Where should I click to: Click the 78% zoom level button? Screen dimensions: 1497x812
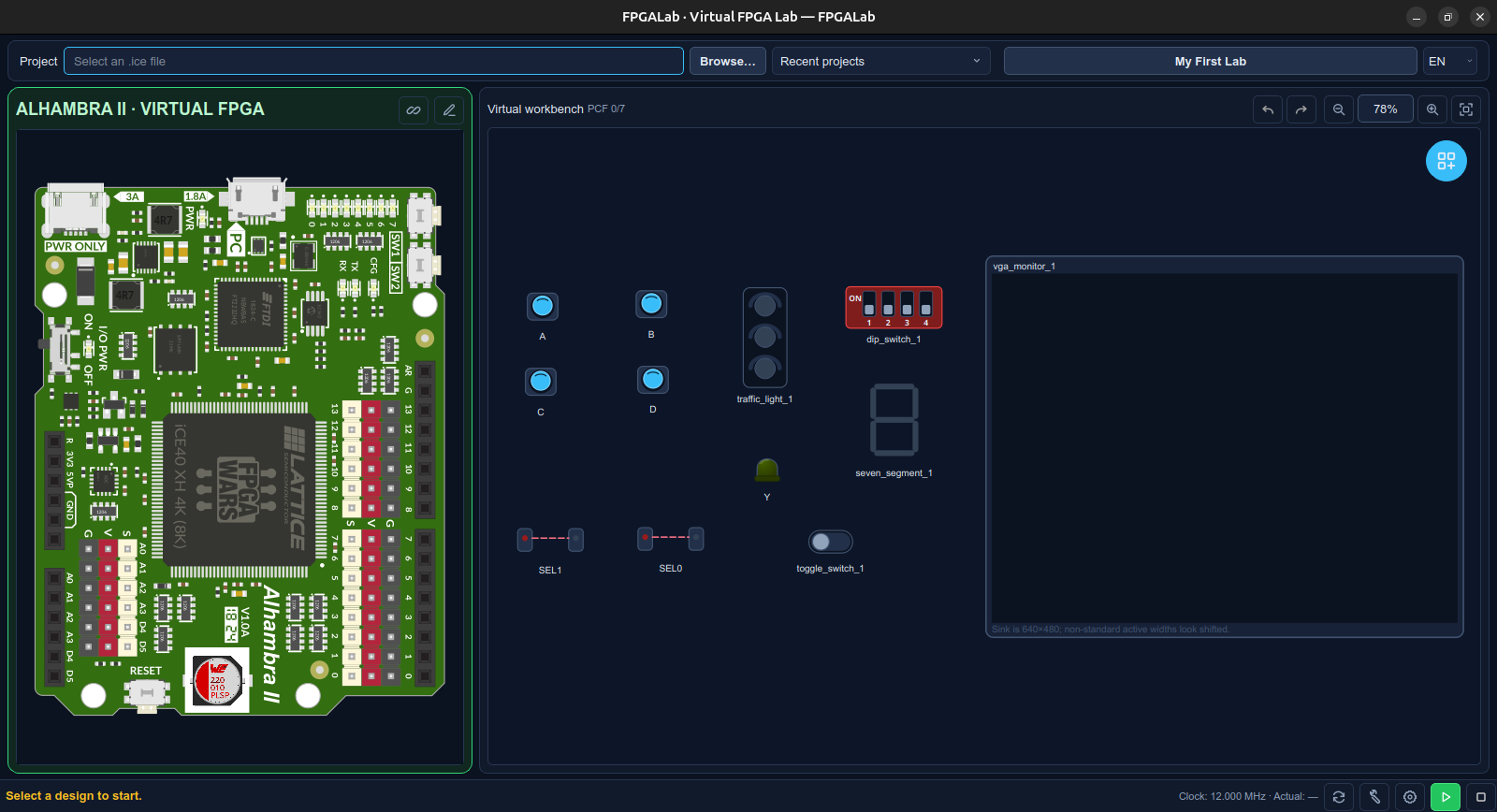coord(1386,109)
